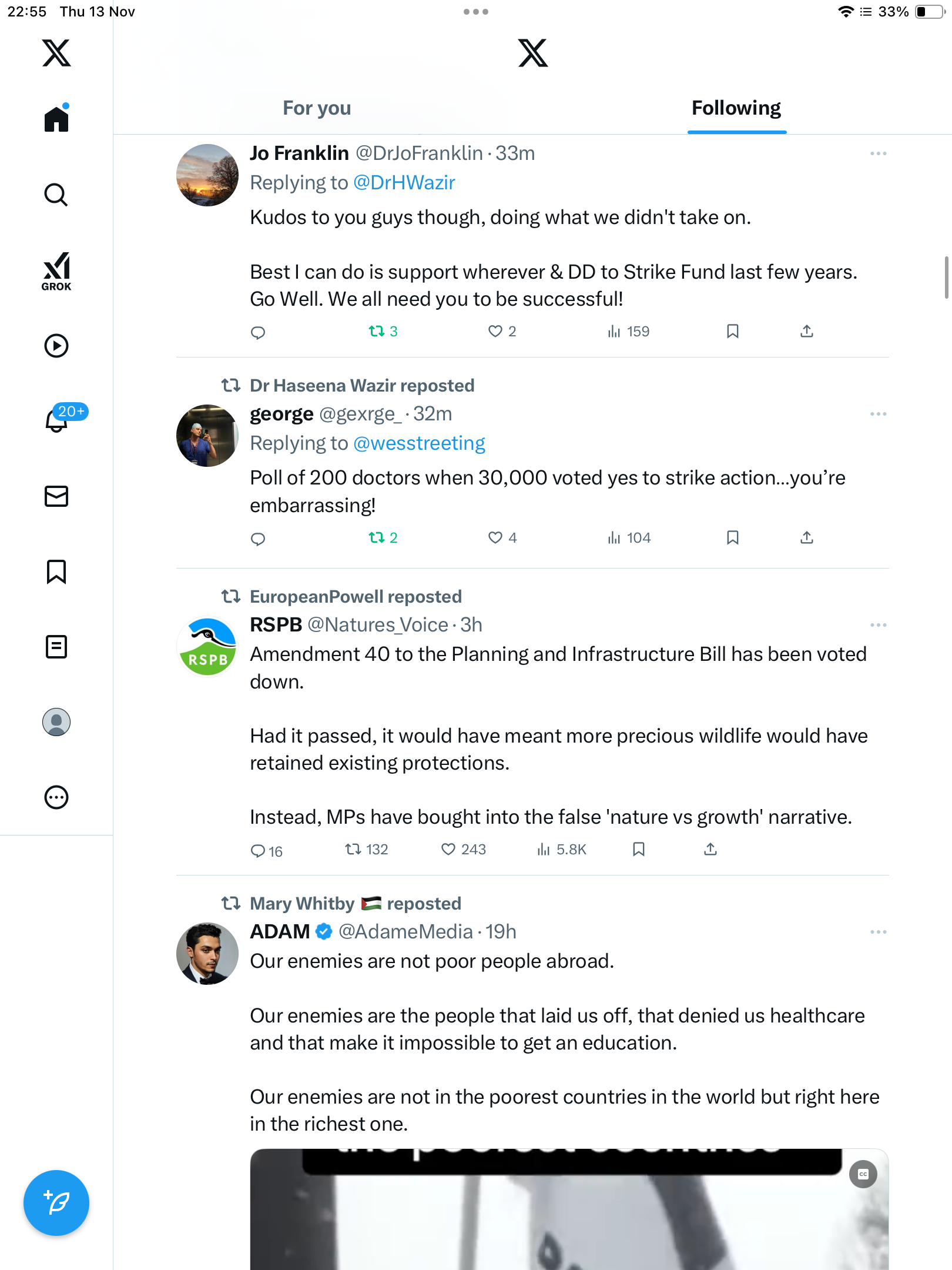This screenshot has width=952, height=1270.
Task: Bookmark the RSPB post
Action: tap(639, 849)
